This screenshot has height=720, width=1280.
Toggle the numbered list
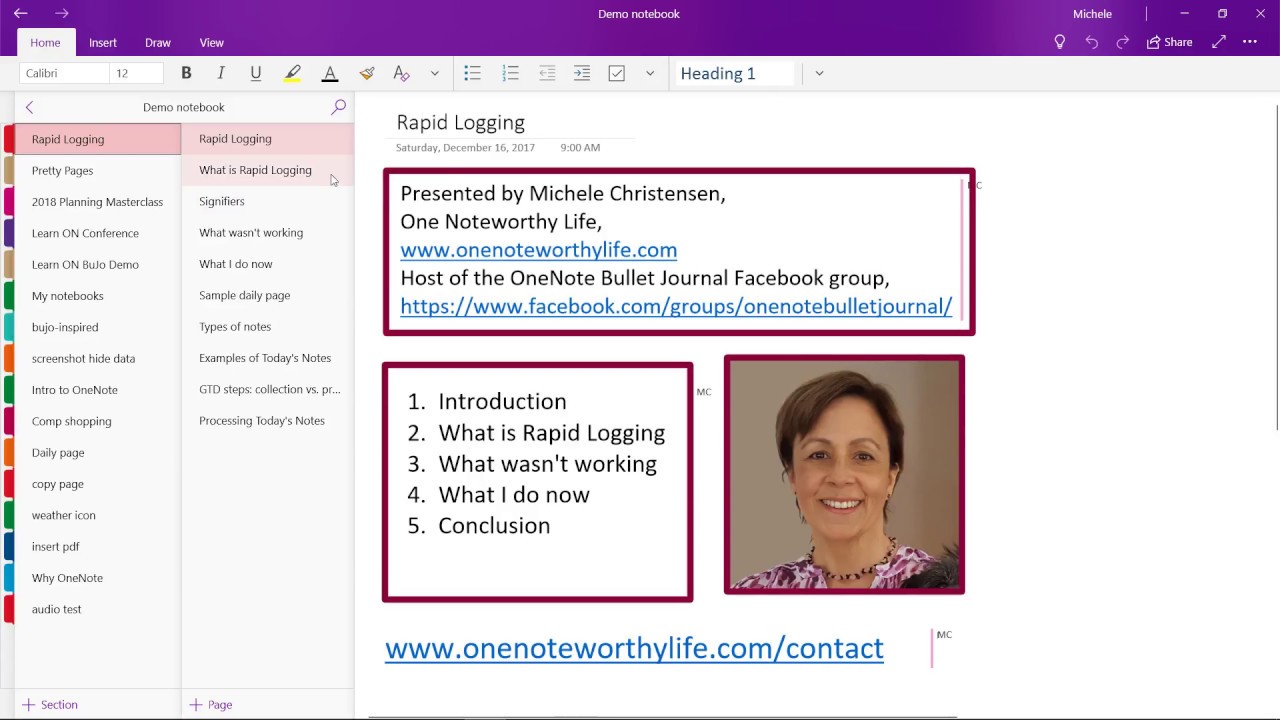coord(510,73)
